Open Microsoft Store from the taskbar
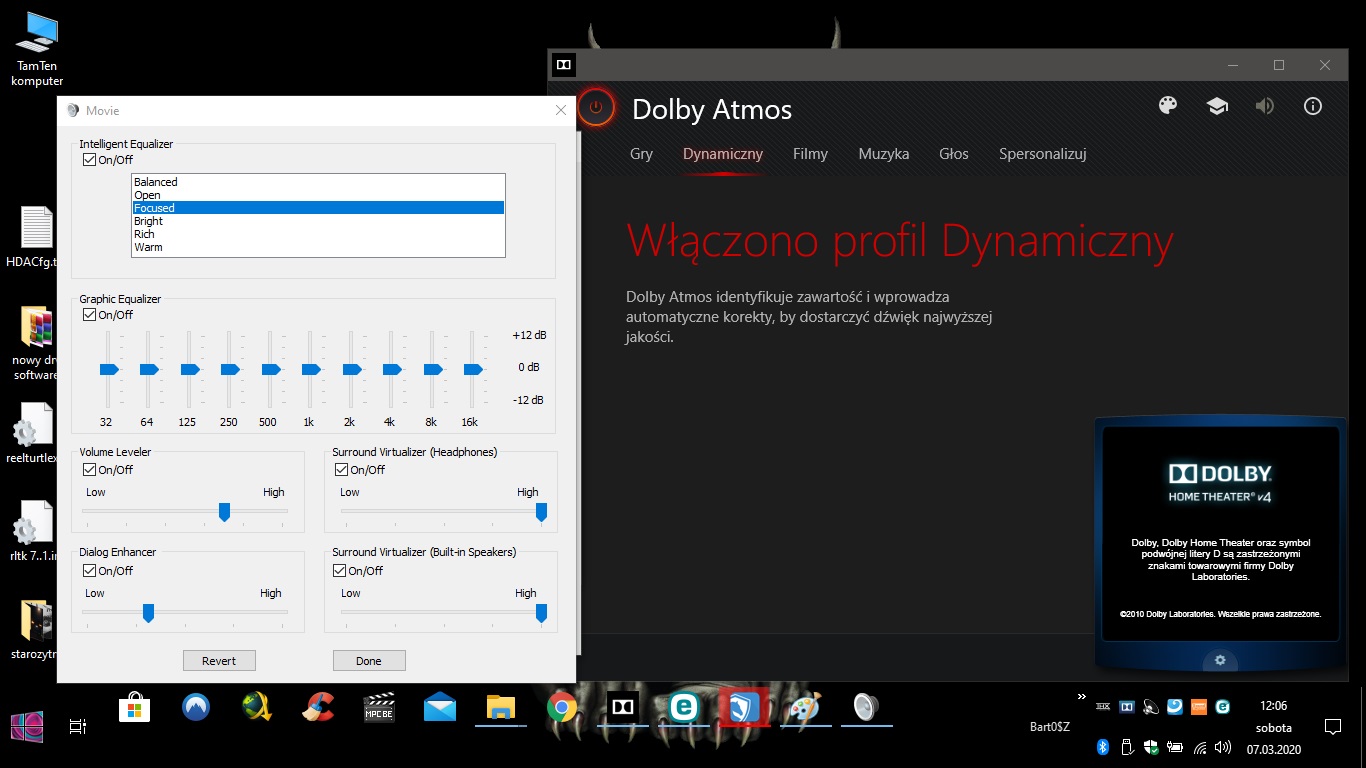The height and width of the screenshot is (768, 1366). tap(134, 707)
